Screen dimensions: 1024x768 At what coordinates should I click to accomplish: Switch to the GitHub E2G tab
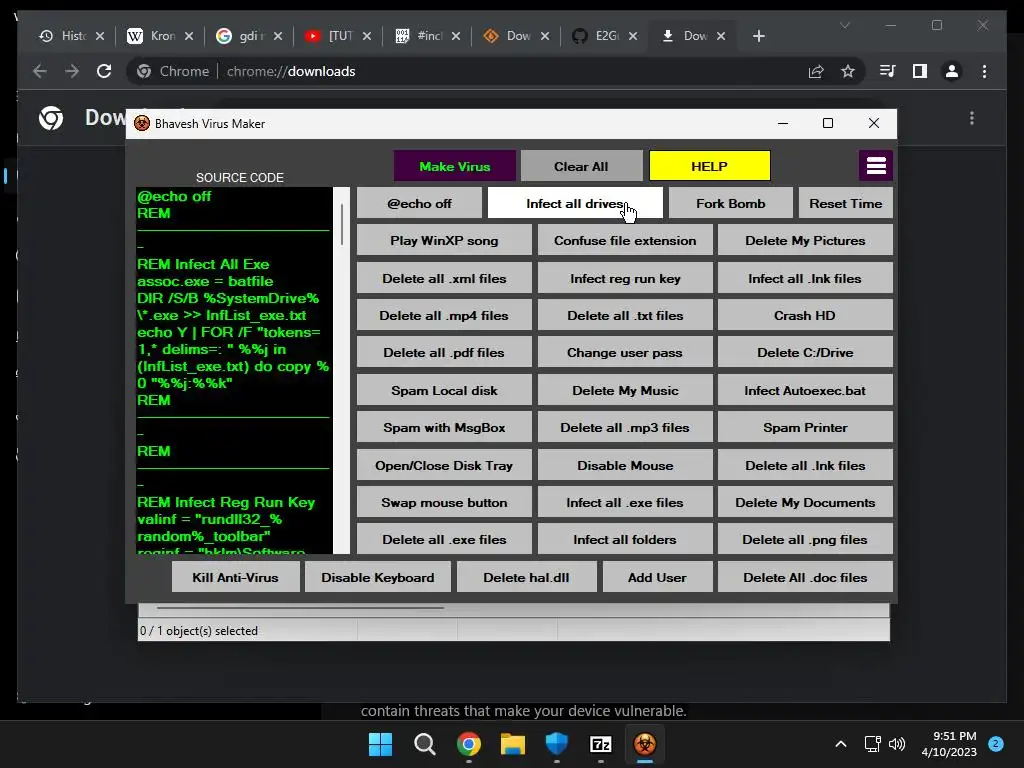click(x=605, y=36)
